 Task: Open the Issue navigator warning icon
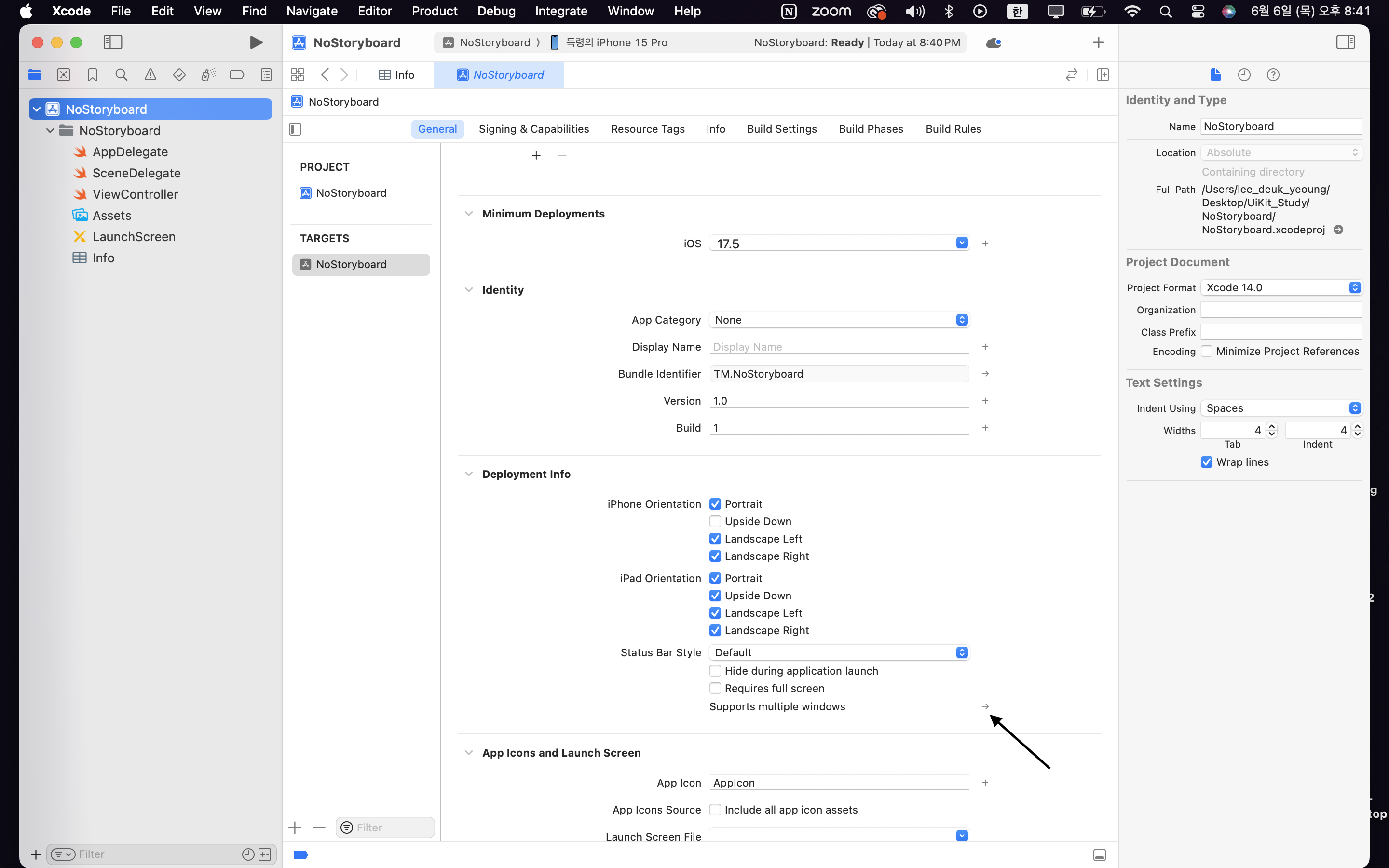(x=150, y=75)
